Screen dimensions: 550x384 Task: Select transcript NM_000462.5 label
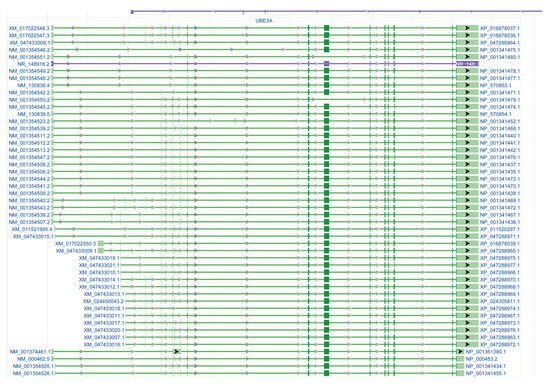(33, 359)
